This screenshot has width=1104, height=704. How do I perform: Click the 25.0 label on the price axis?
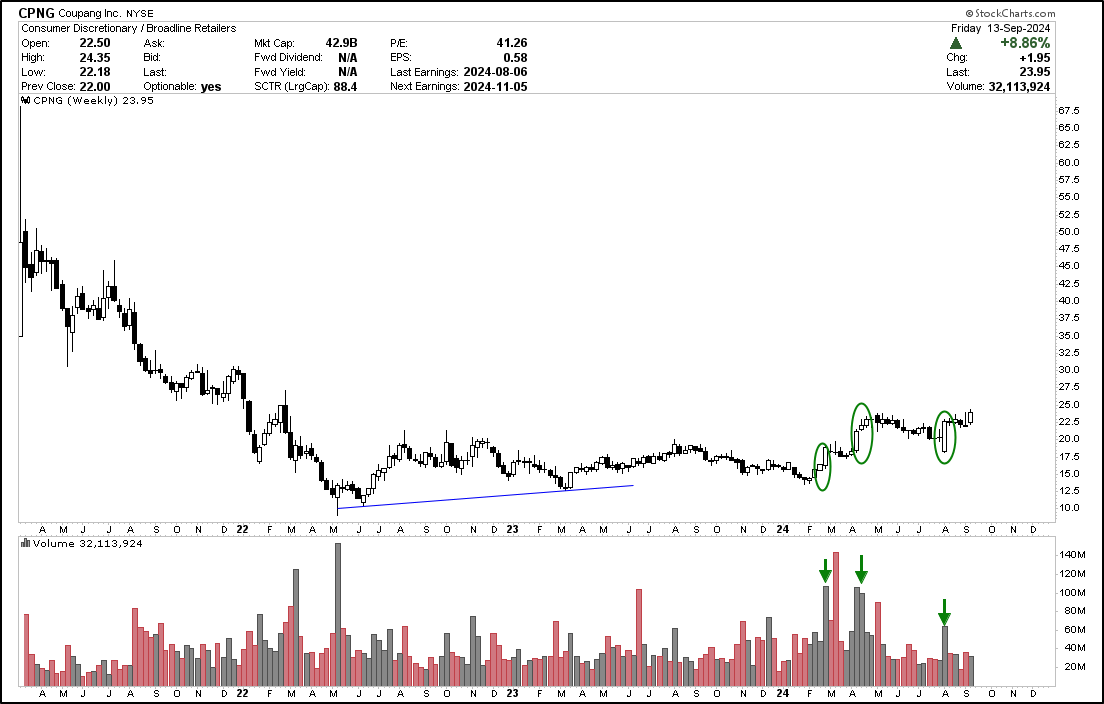click(1069, 405)
